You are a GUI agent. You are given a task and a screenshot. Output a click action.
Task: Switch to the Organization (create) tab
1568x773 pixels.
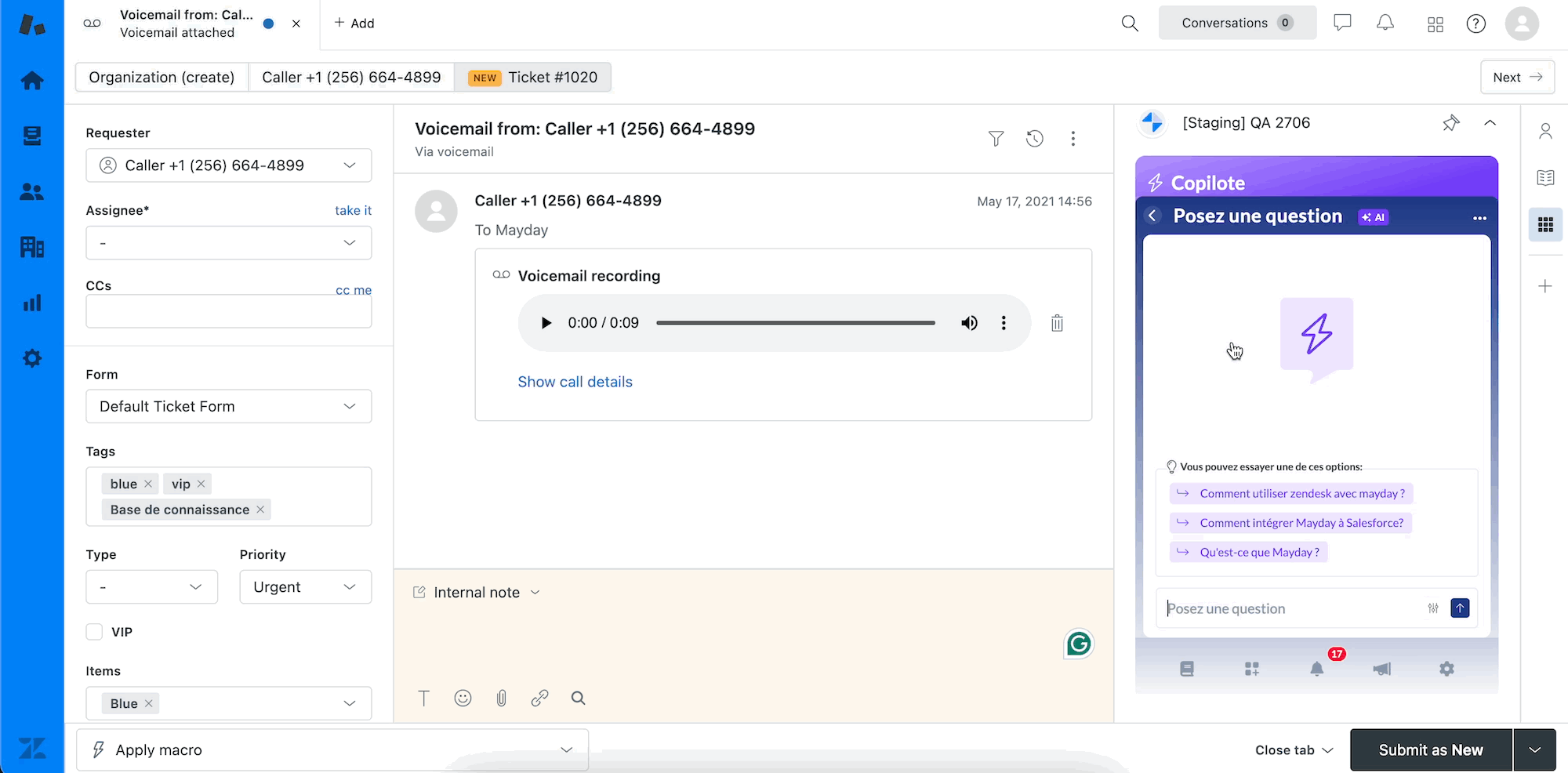(162, 78)
